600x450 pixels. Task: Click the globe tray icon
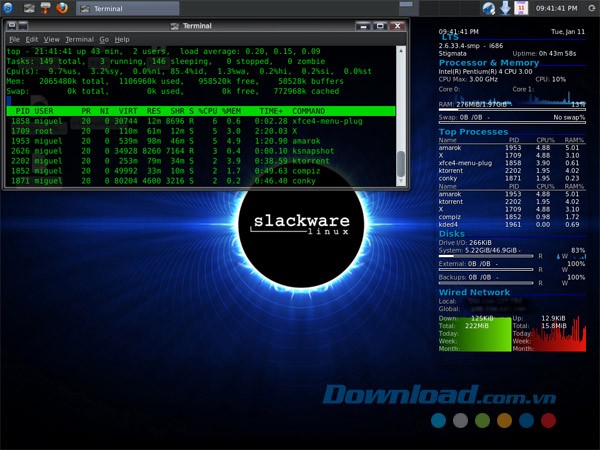489,8
